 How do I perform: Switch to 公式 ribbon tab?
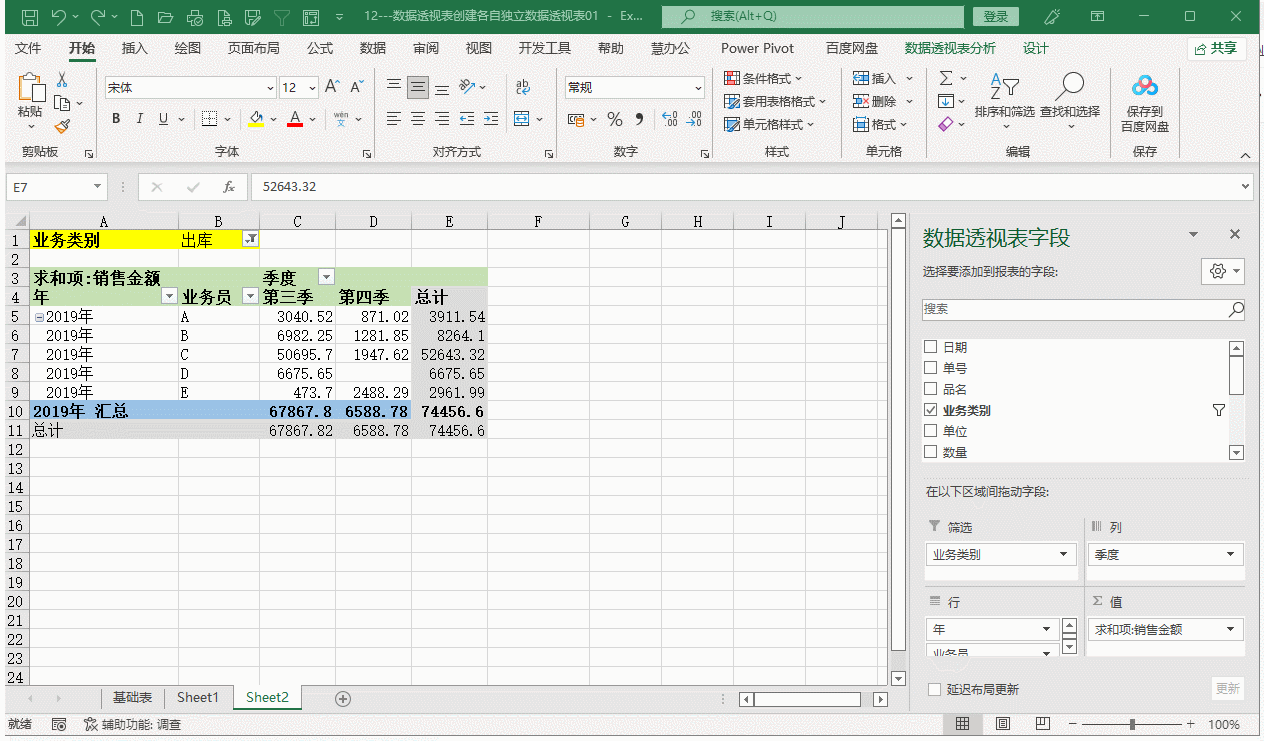click(x=320, y=48)
